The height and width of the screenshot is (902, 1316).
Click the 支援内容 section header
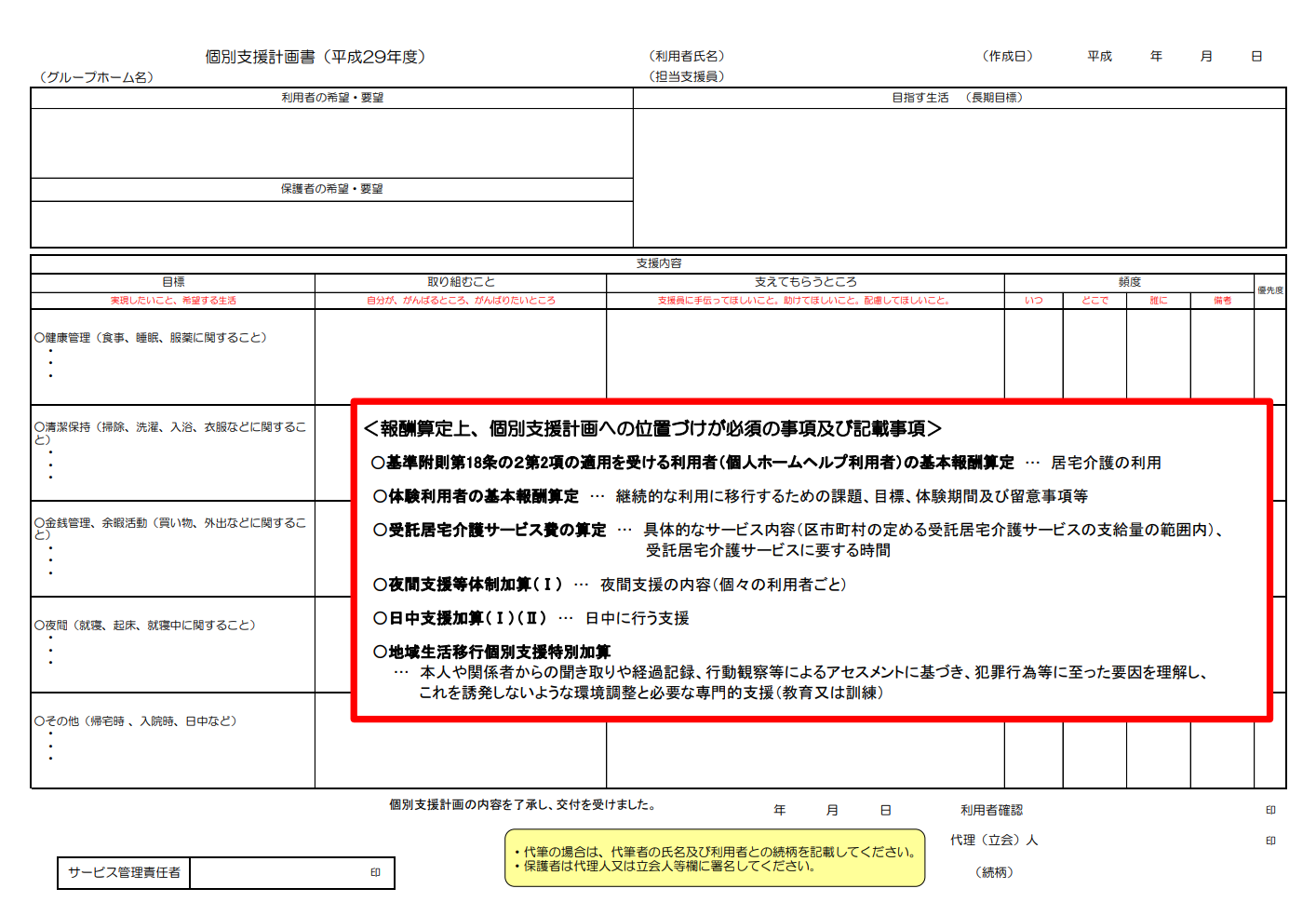click(x=657, y=265)
